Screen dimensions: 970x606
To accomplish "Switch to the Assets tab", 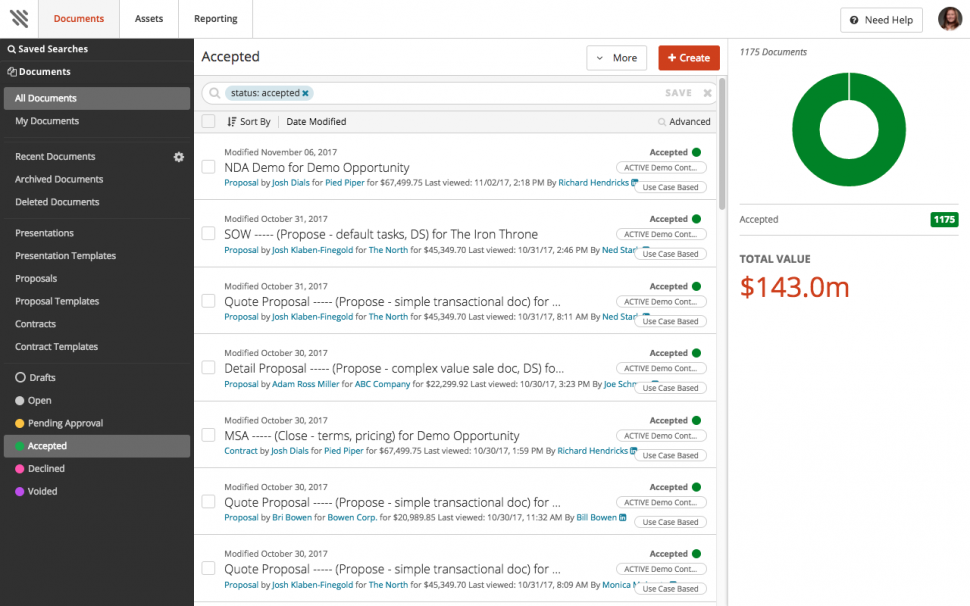I will [149, 19].
